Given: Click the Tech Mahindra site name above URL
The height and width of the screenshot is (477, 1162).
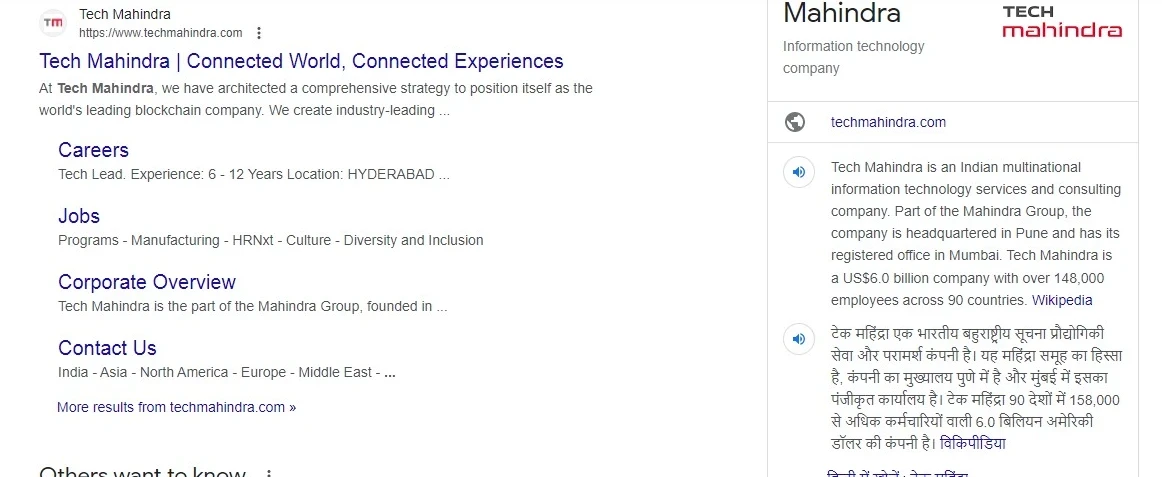Looking at the screenshot, I should click(125, 14).
